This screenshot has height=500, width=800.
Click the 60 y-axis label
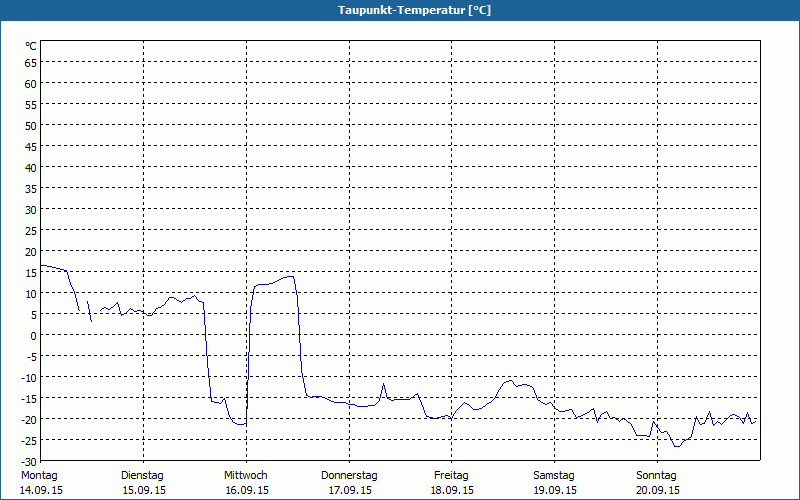coord(31,84)
